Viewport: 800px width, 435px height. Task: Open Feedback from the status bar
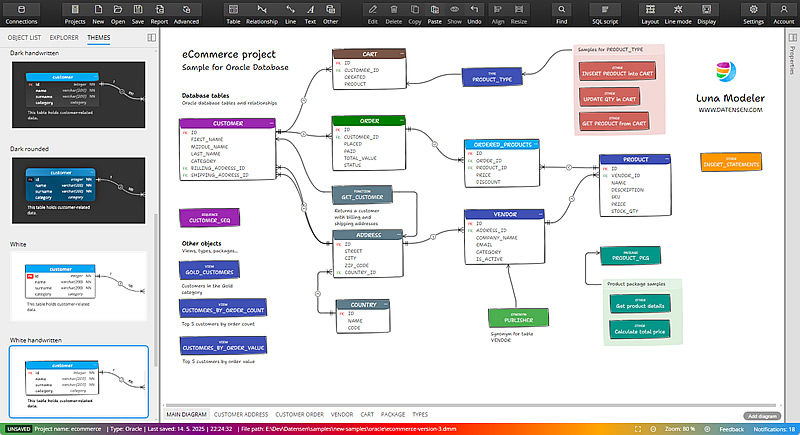(x=732, y=429)
